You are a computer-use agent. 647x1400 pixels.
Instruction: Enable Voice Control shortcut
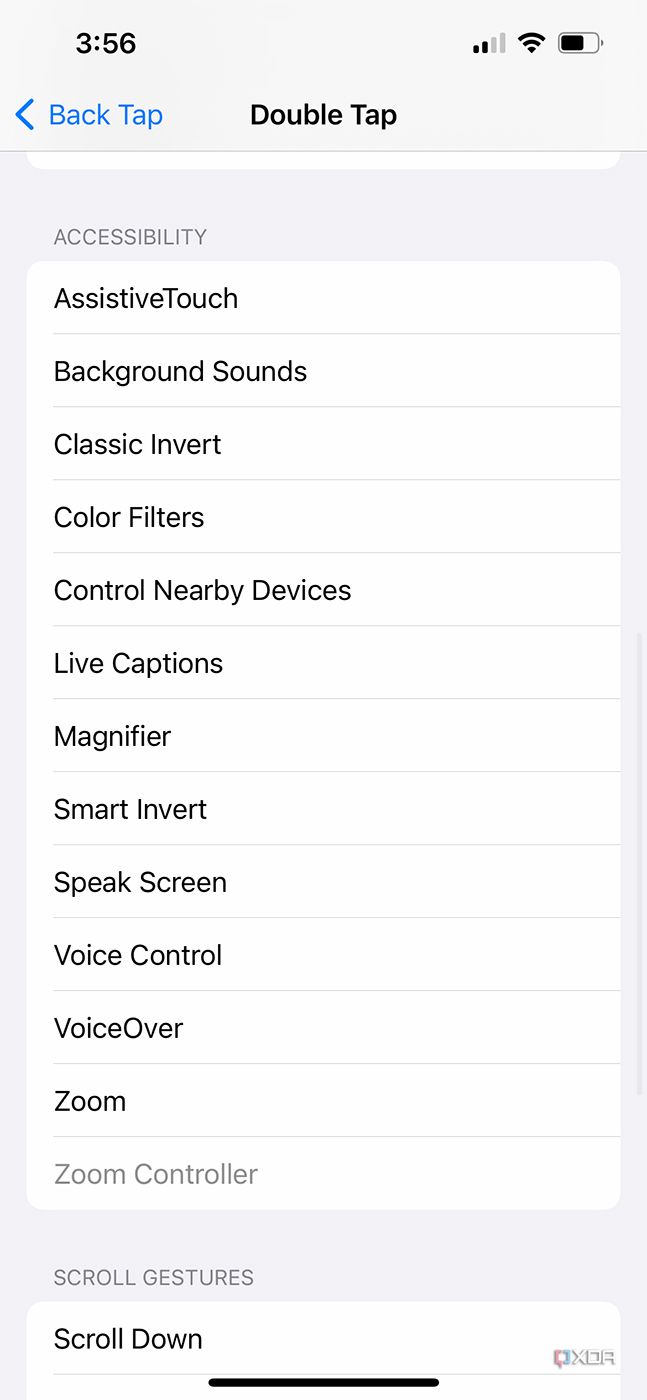[137, 955]
